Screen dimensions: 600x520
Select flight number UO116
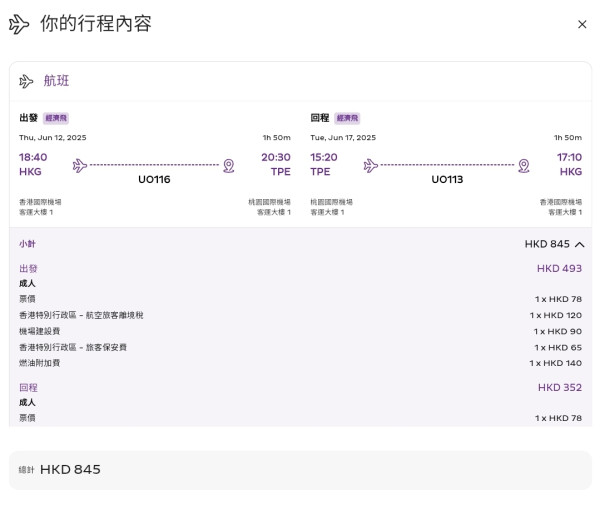154,179
